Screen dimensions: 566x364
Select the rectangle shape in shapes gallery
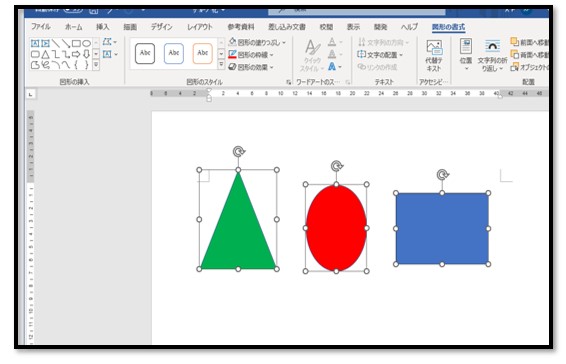click(76, 44)
